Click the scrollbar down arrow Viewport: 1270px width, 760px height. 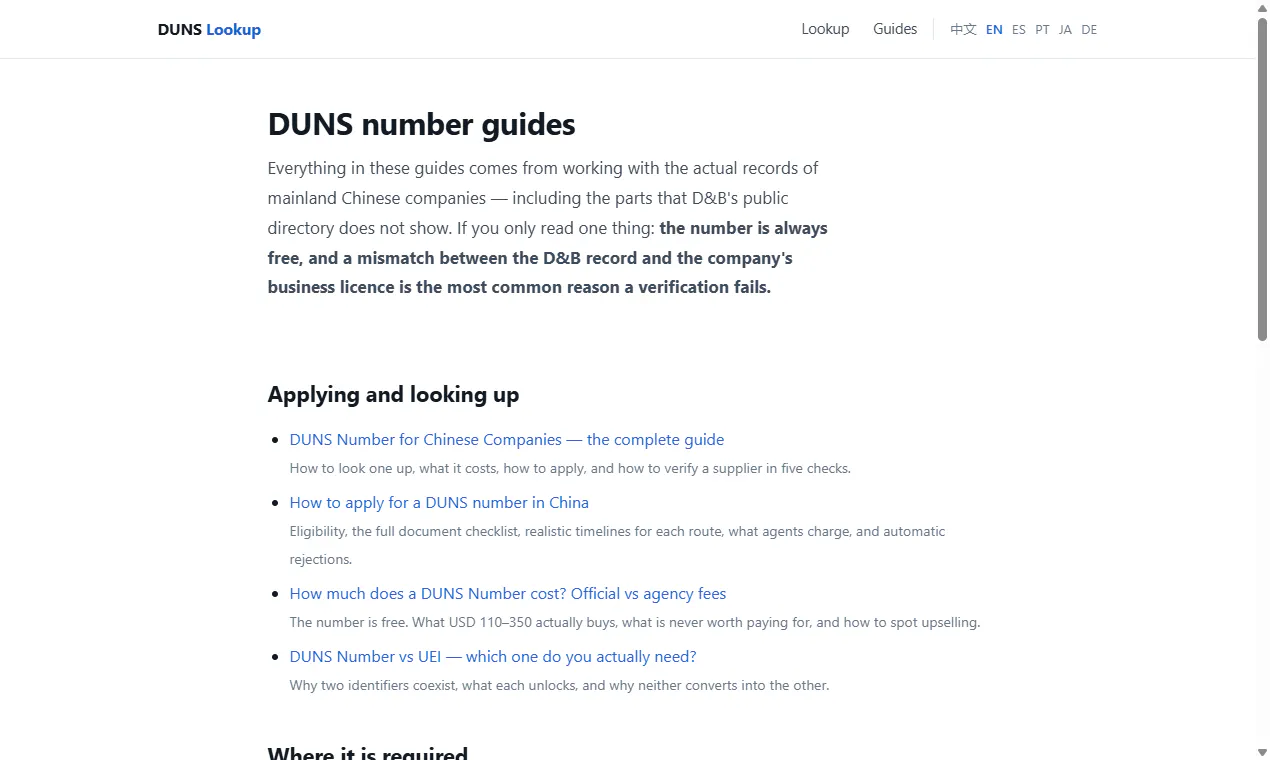click(1262, 752)
